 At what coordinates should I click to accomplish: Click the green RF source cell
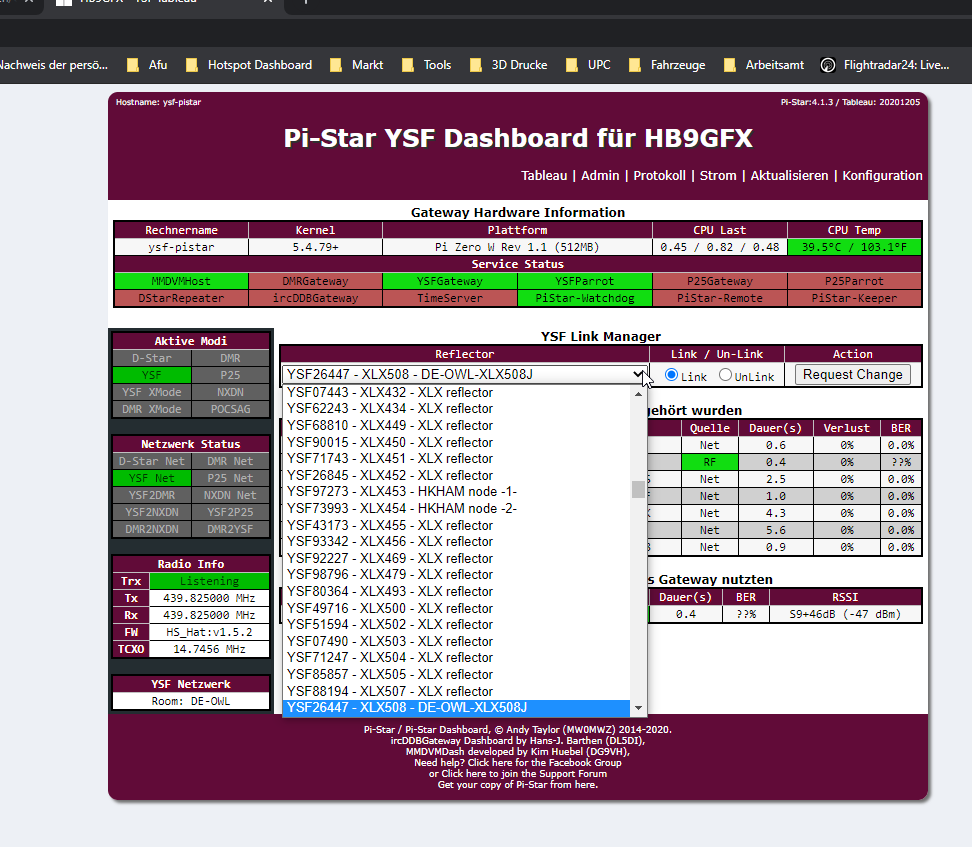coord(709,462)
